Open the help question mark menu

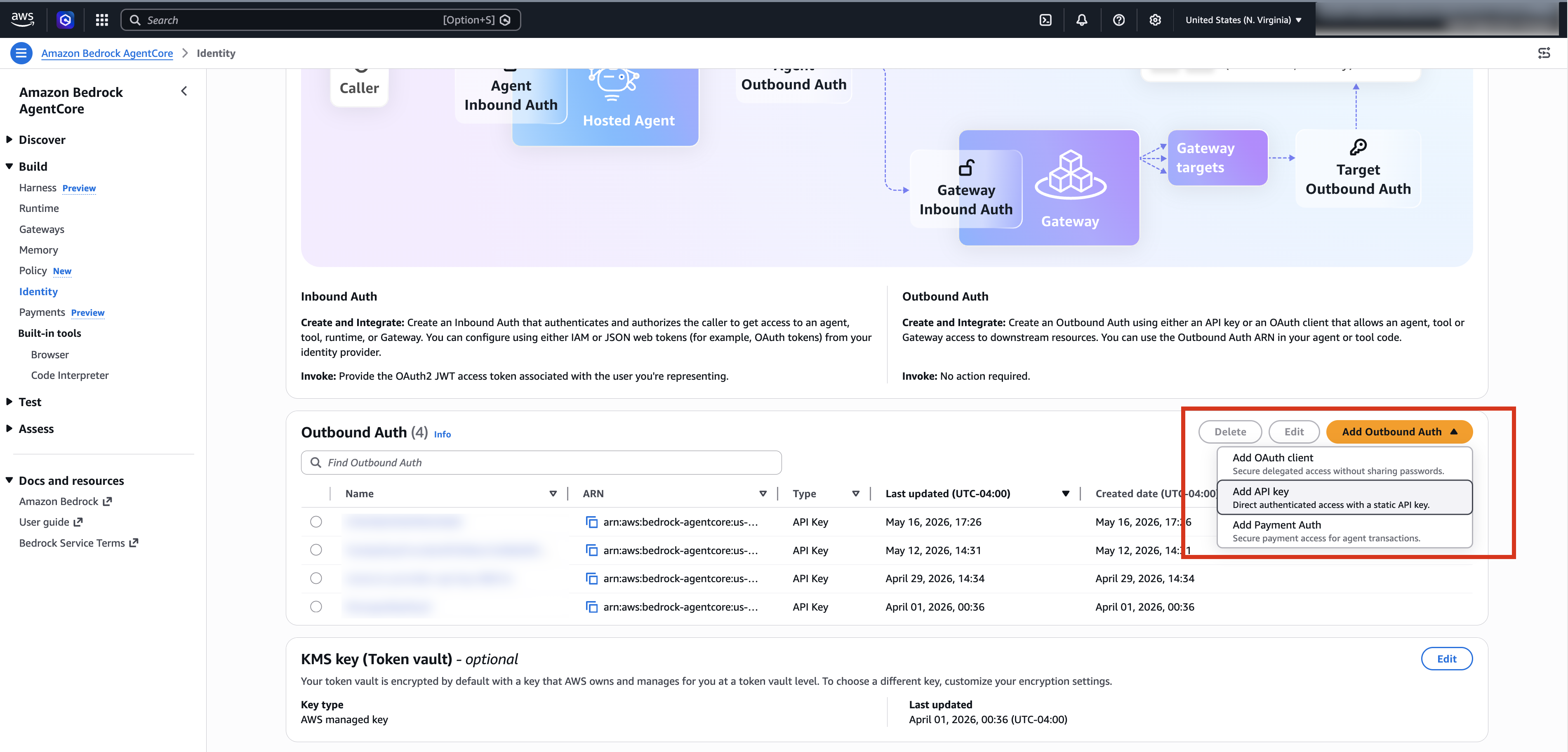click(x=1119, y=20)
